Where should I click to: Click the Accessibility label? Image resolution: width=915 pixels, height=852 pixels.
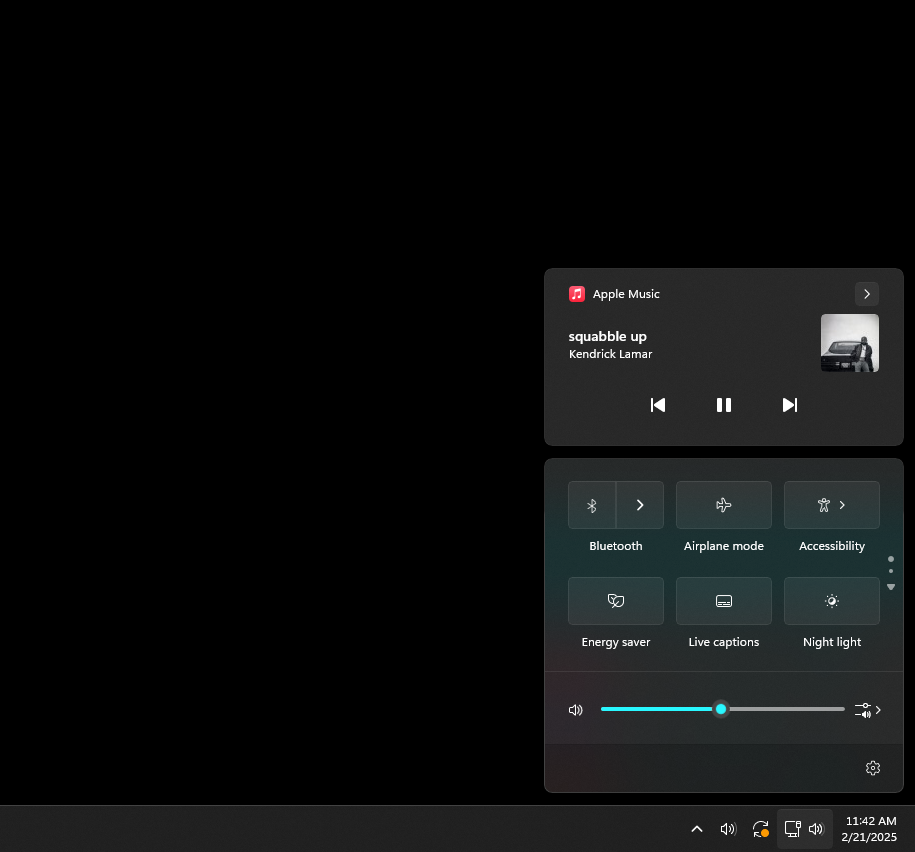pos(832,546)
